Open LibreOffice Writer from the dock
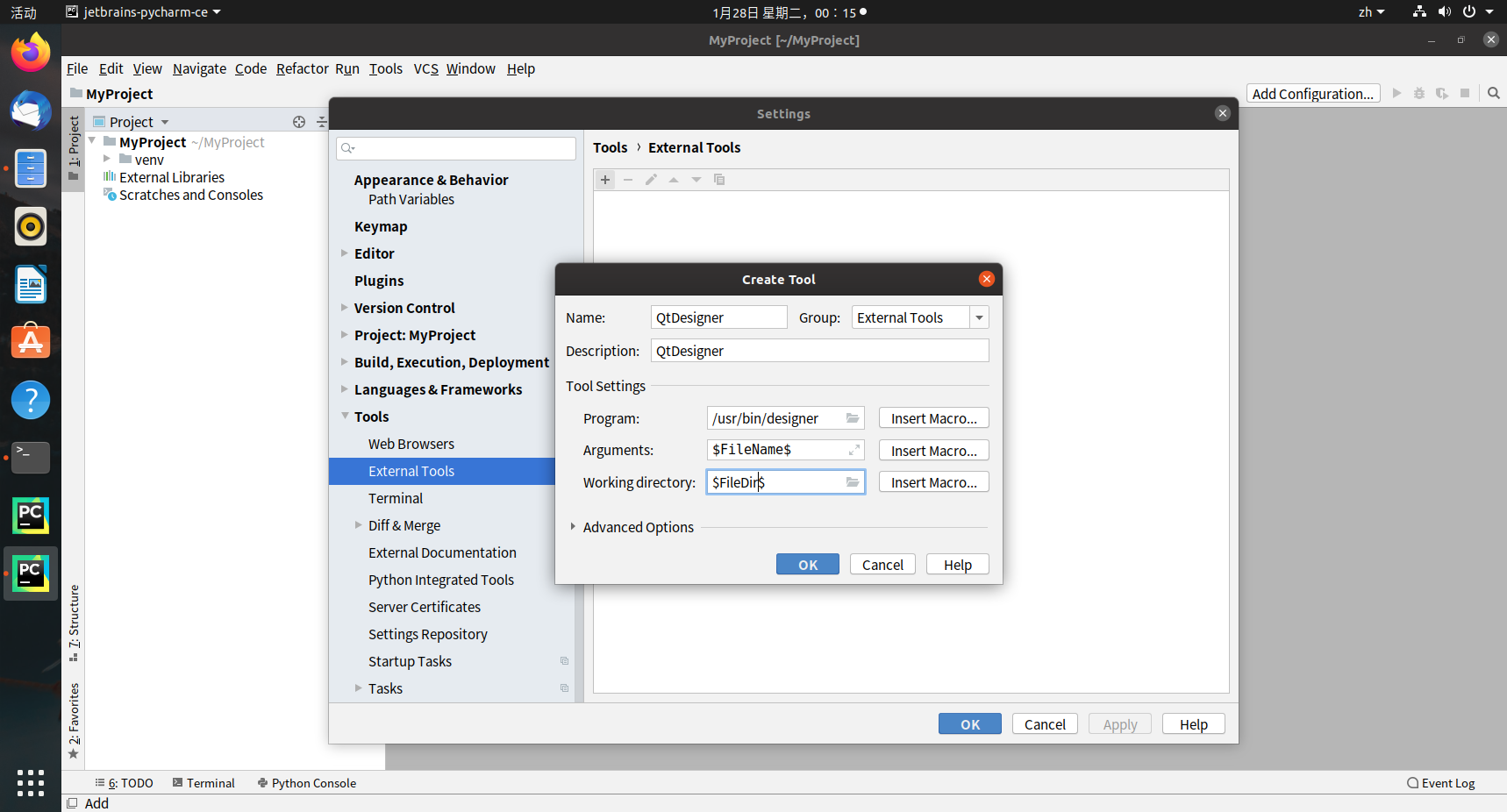The width and height of the screenshot is (1507, 812). pyautogui.click(x=31, y=284)
